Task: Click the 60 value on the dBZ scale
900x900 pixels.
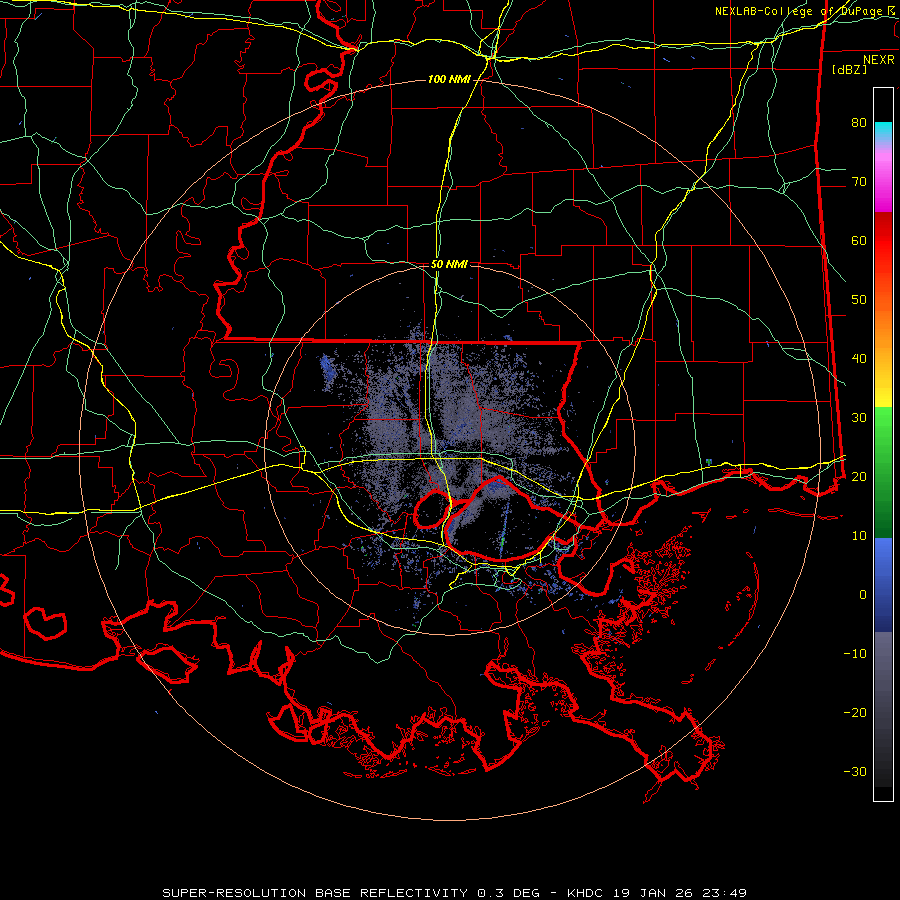Action: point(859,240)
